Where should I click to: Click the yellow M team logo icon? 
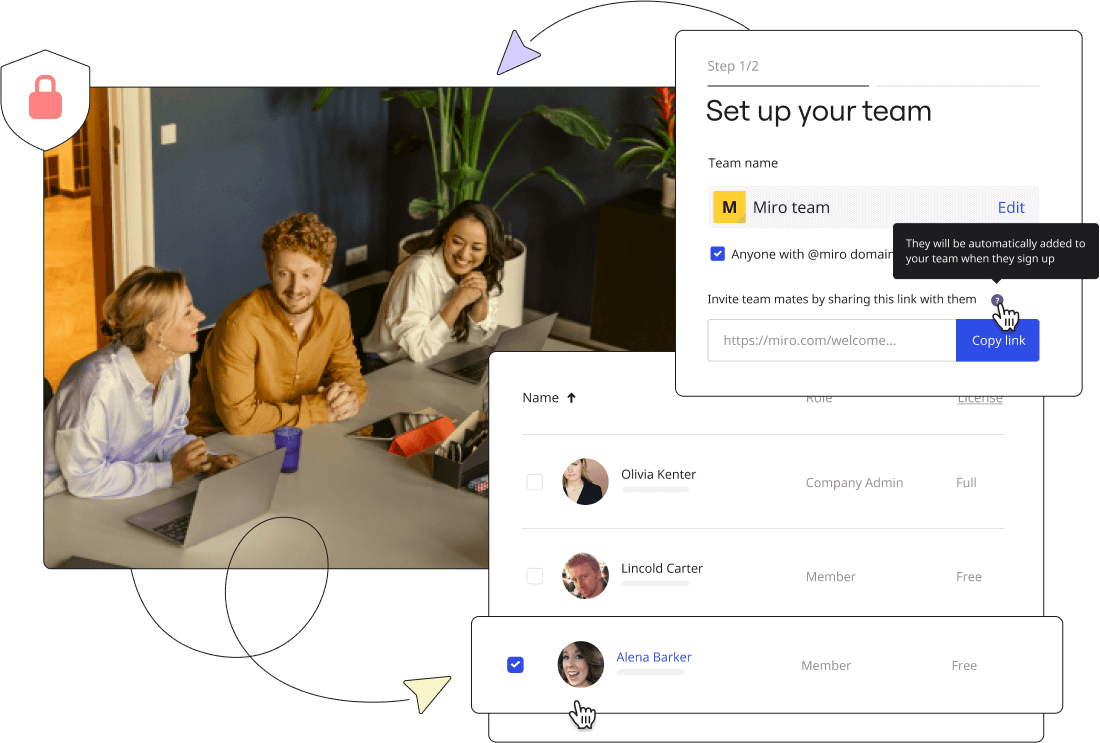[x=729, y=207]
